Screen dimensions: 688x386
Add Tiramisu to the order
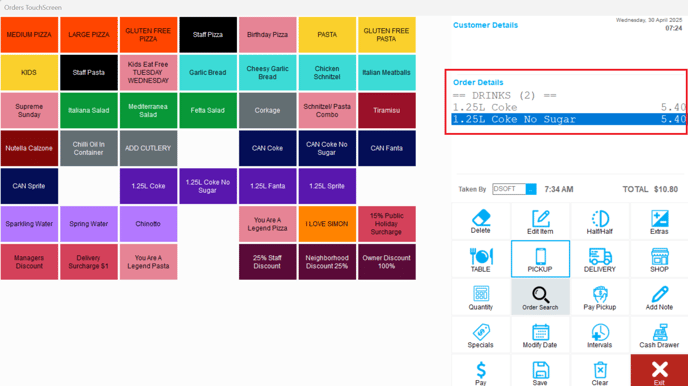[387, 111]
